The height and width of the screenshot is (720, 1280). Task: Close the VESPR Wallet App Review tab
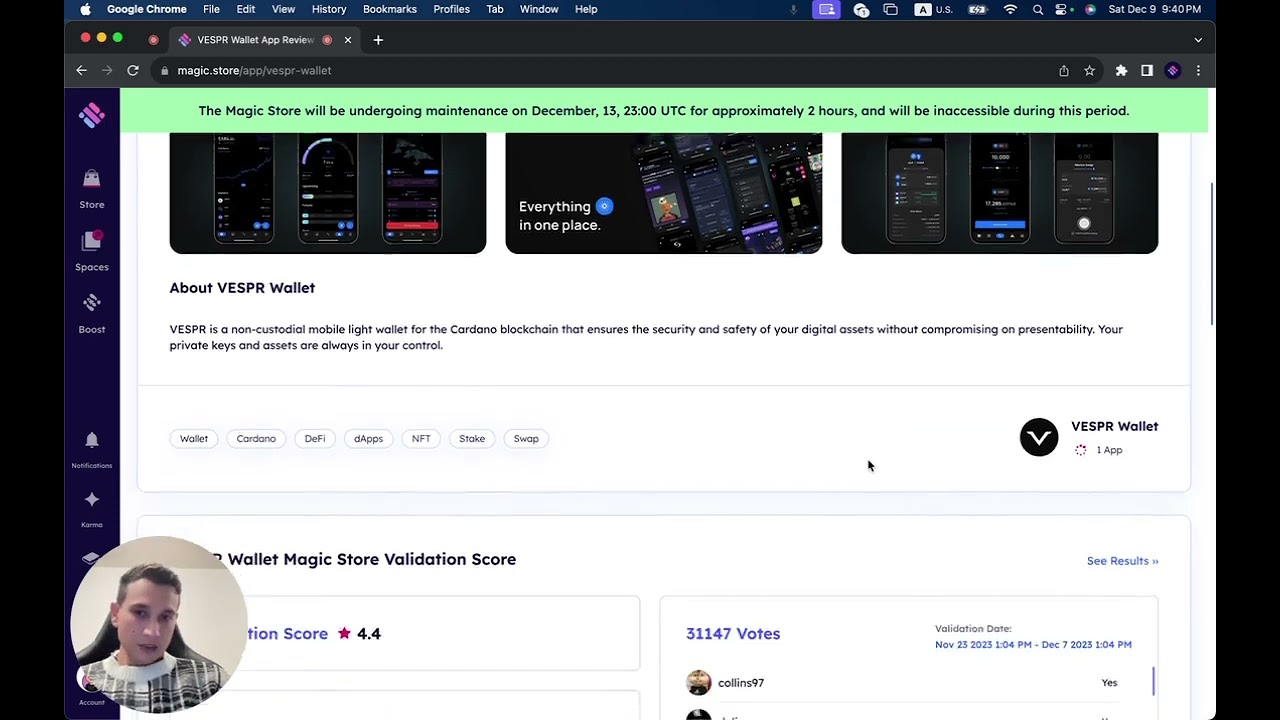(348, 40)
